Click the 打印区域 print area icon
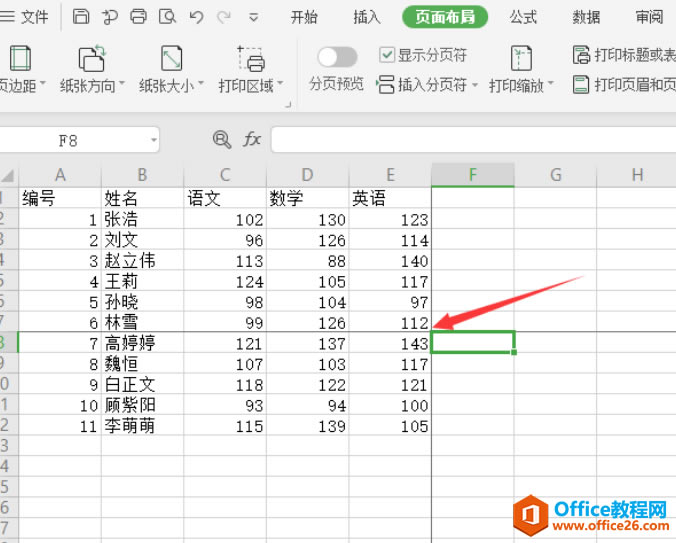 point(251,58)
